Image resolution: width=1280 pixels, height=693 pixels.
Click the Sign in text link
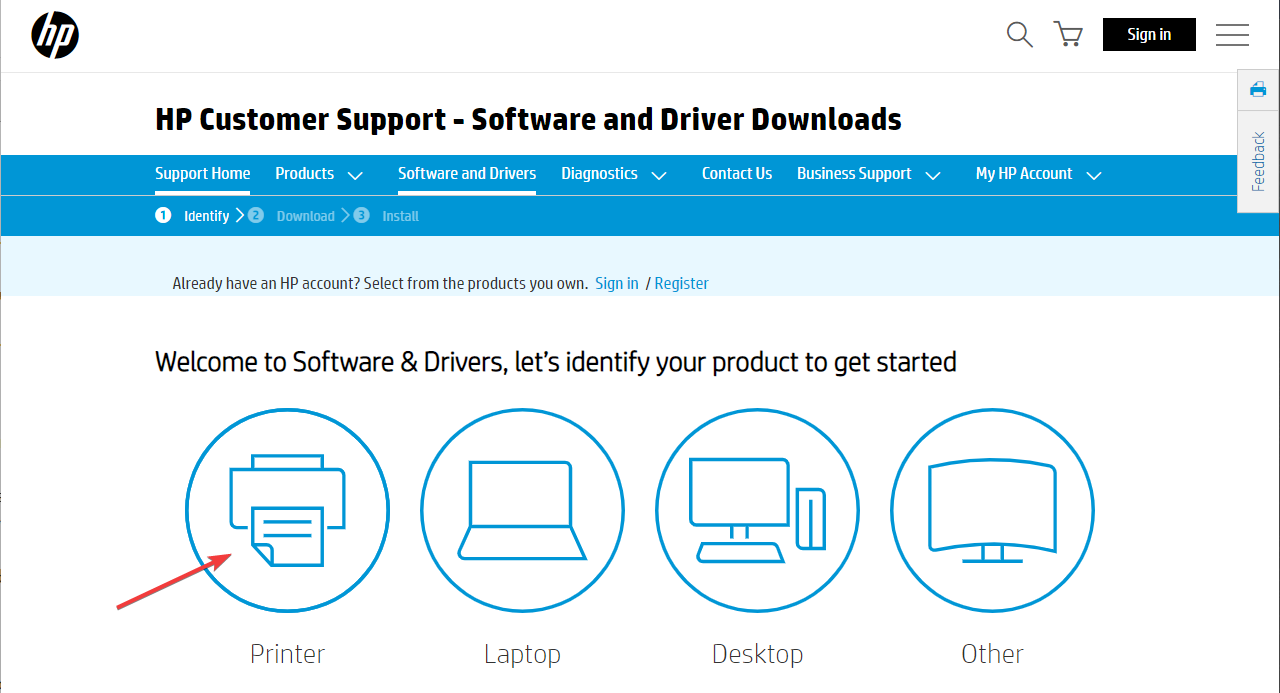tap(617, 283)
